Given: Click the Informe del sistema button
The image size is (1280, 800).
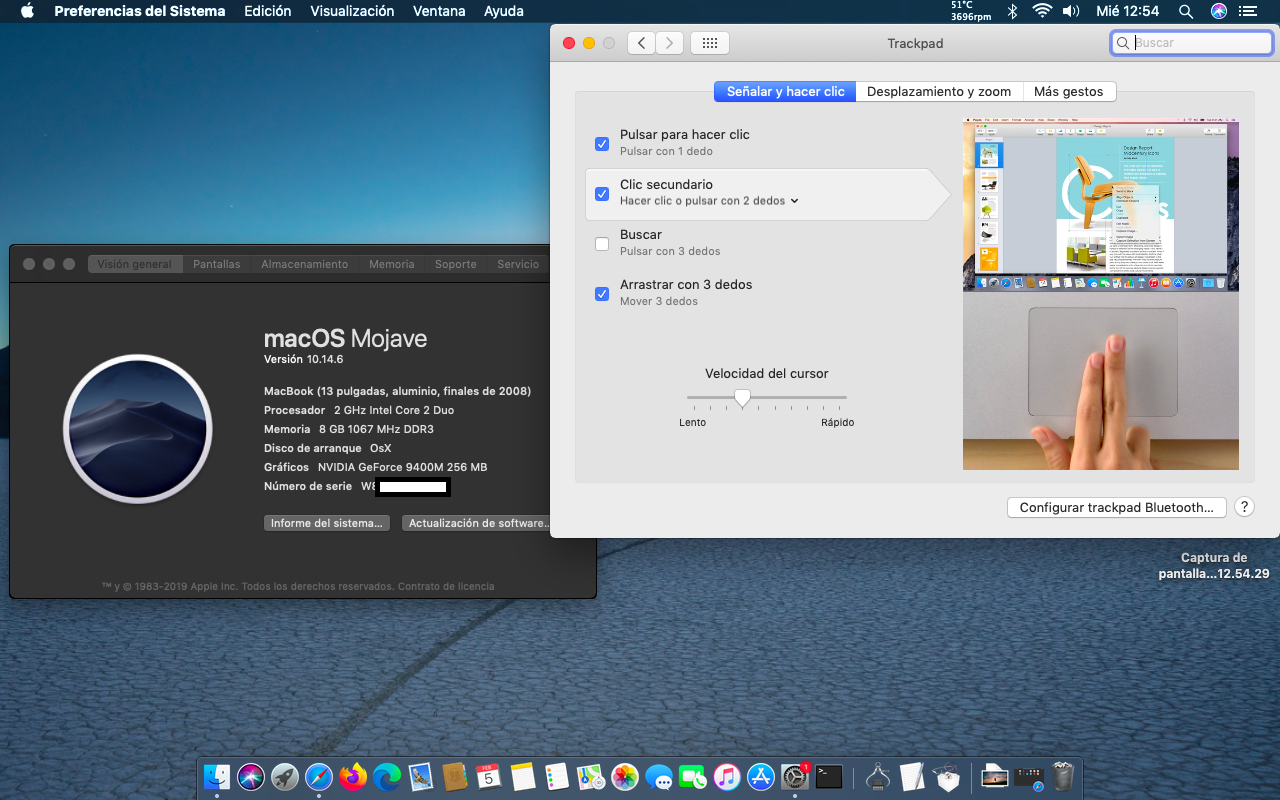Looking at the screenshot, I should pos(327,523).
